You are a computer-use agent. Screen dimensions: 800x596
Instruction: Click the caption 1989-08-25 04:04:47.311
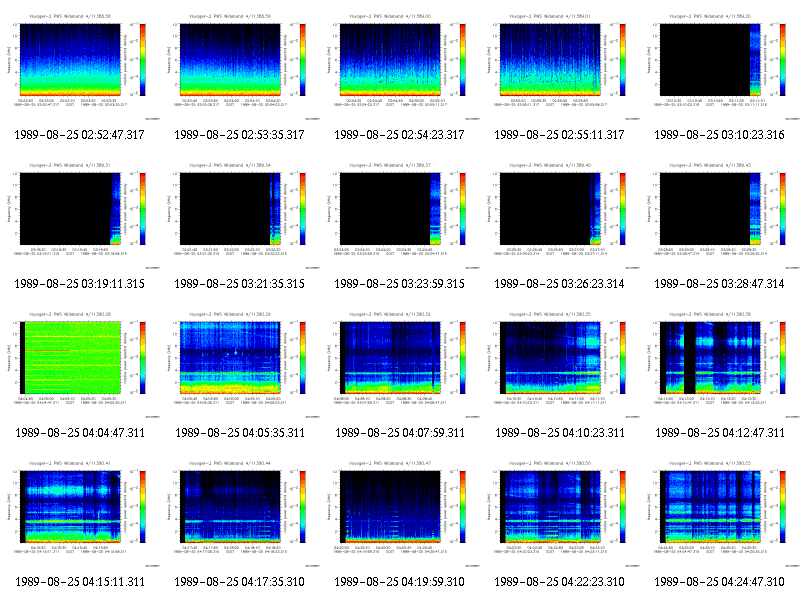80,433
